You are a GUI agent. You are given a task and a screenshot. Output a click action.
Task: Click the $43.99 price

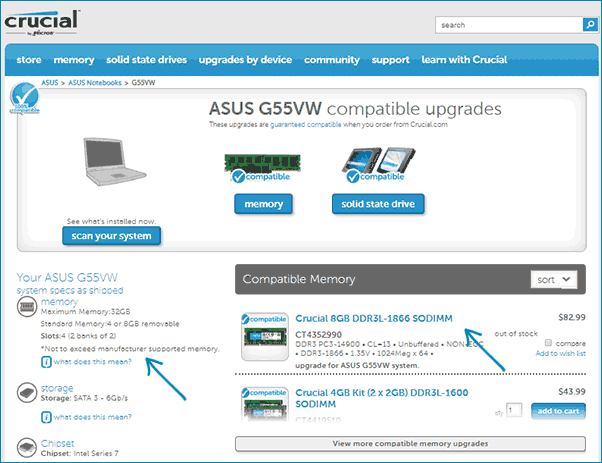(572, 392)
